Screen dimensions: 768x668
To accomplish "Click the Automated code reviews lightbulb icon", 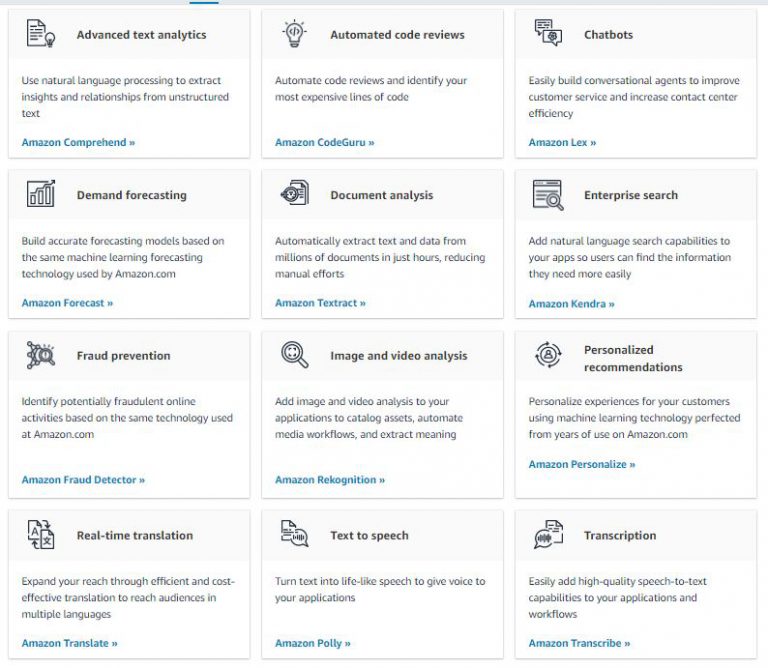I will 294,33.
